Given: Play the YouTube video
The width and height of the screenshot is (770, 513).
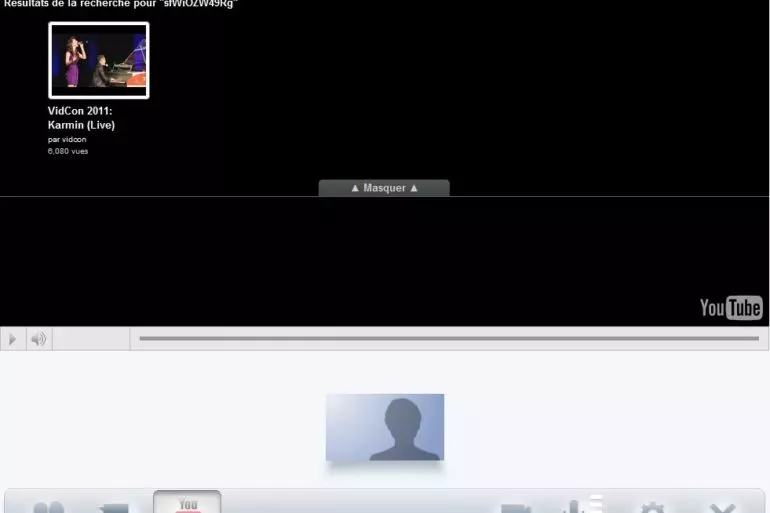Looking at the screenshot, I should tap(13, 339).
